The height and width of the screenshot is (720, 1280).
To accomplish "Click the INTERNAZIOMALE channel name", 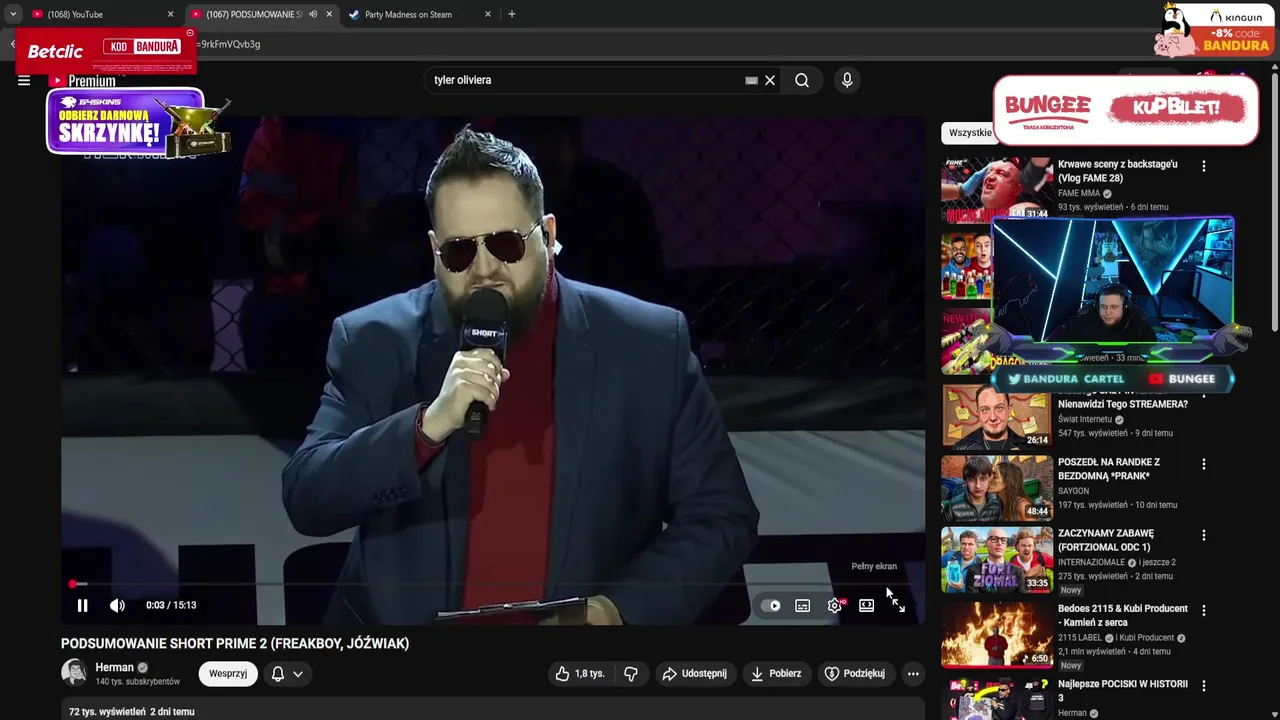I will point(1092,562).
